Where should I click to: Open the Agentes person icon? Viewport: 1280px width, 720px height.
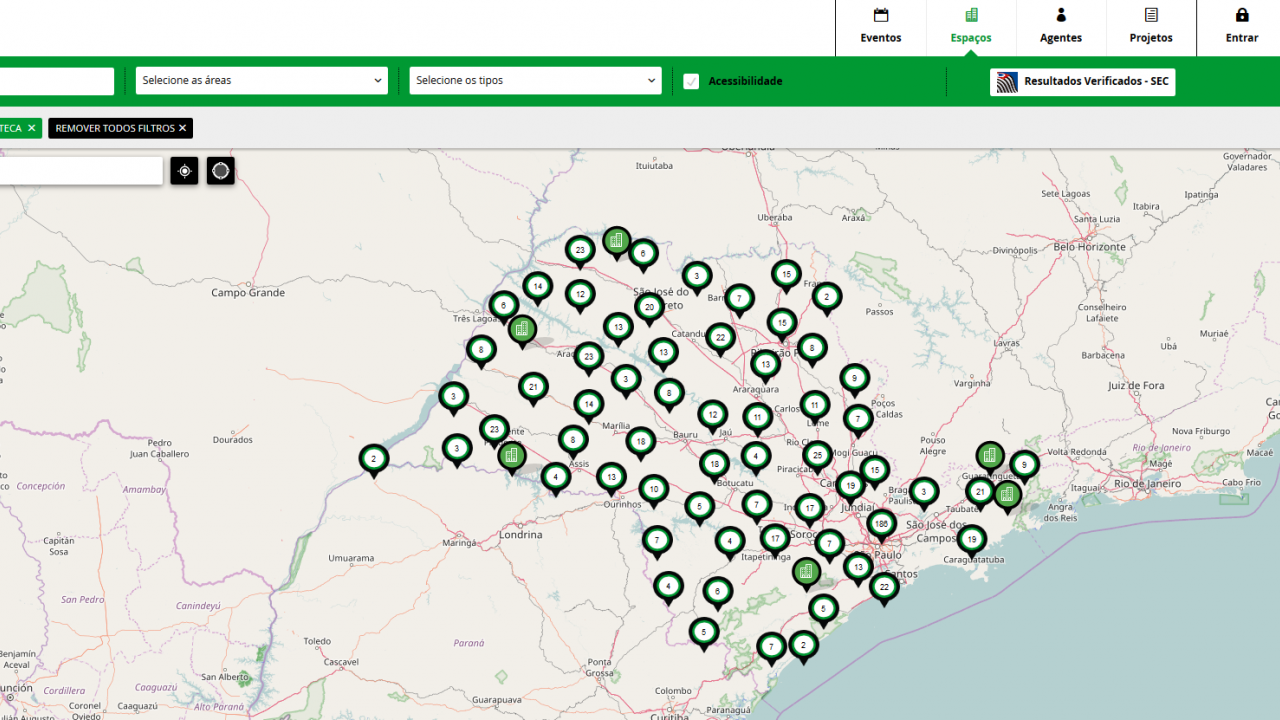pyautogui.click(x=1061, y=15)
